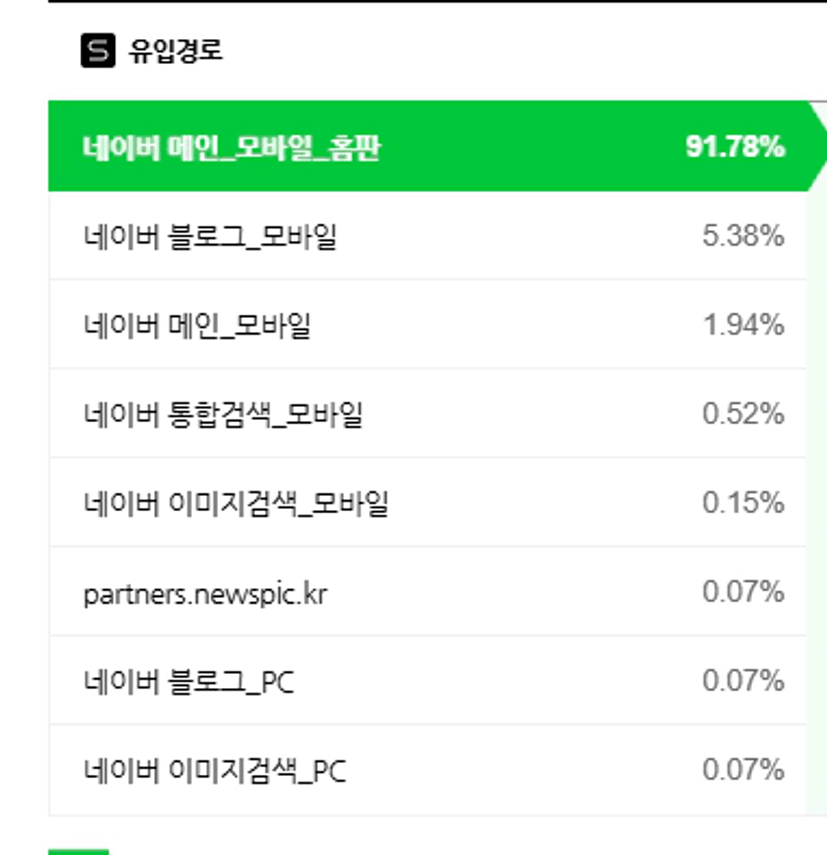The width and height of the screenshot is (827, 855).
Task: Open the partners.newspic.kr referral source
Action: click(x=205, y=593)
